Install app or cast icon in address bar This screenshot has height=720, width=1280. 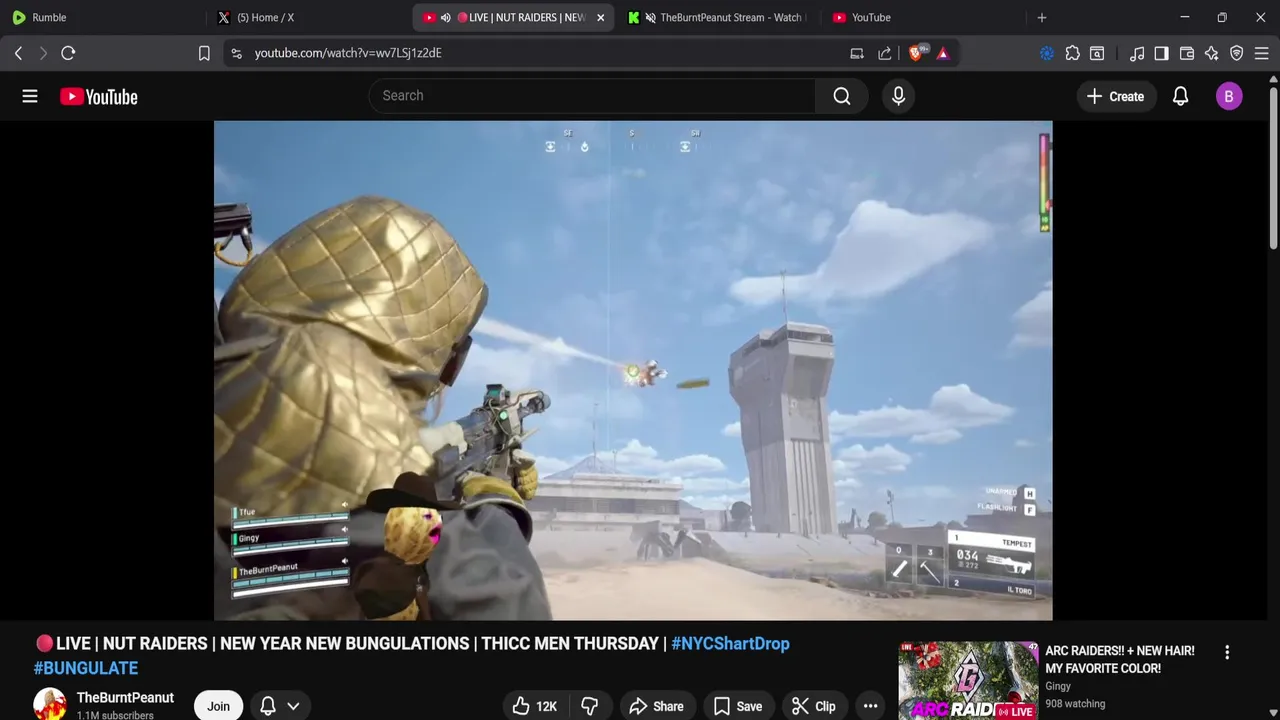click(x=857, y=53)
